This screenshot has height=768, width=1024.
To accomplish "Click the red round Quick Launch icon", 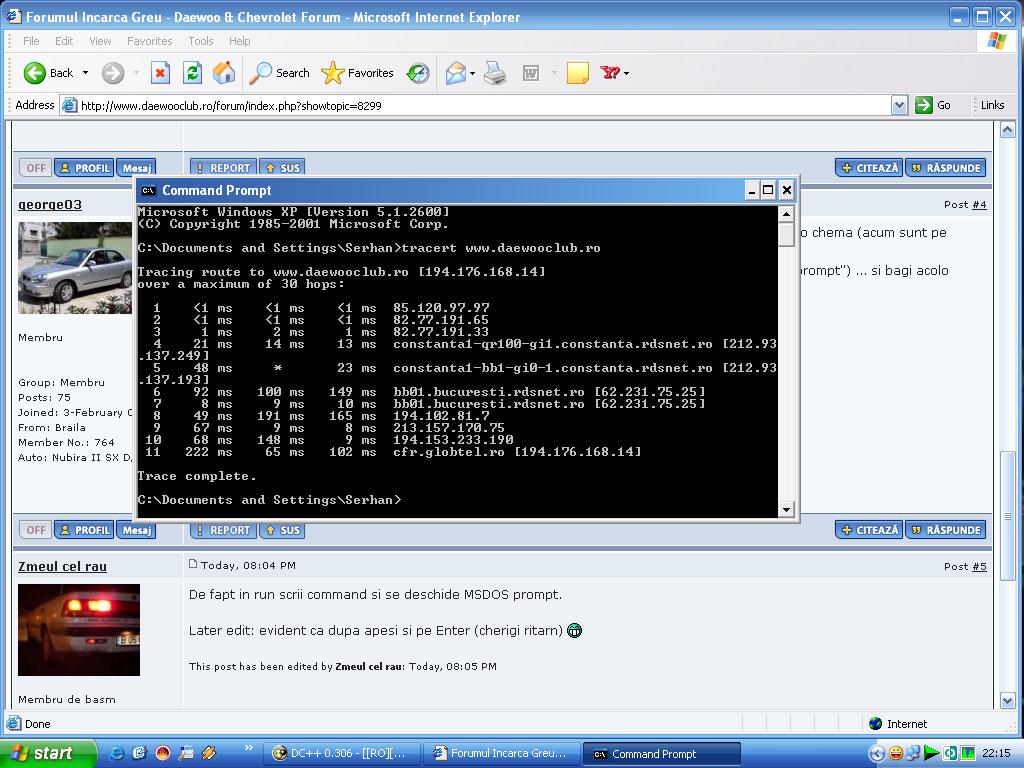I will pos(163,754).
